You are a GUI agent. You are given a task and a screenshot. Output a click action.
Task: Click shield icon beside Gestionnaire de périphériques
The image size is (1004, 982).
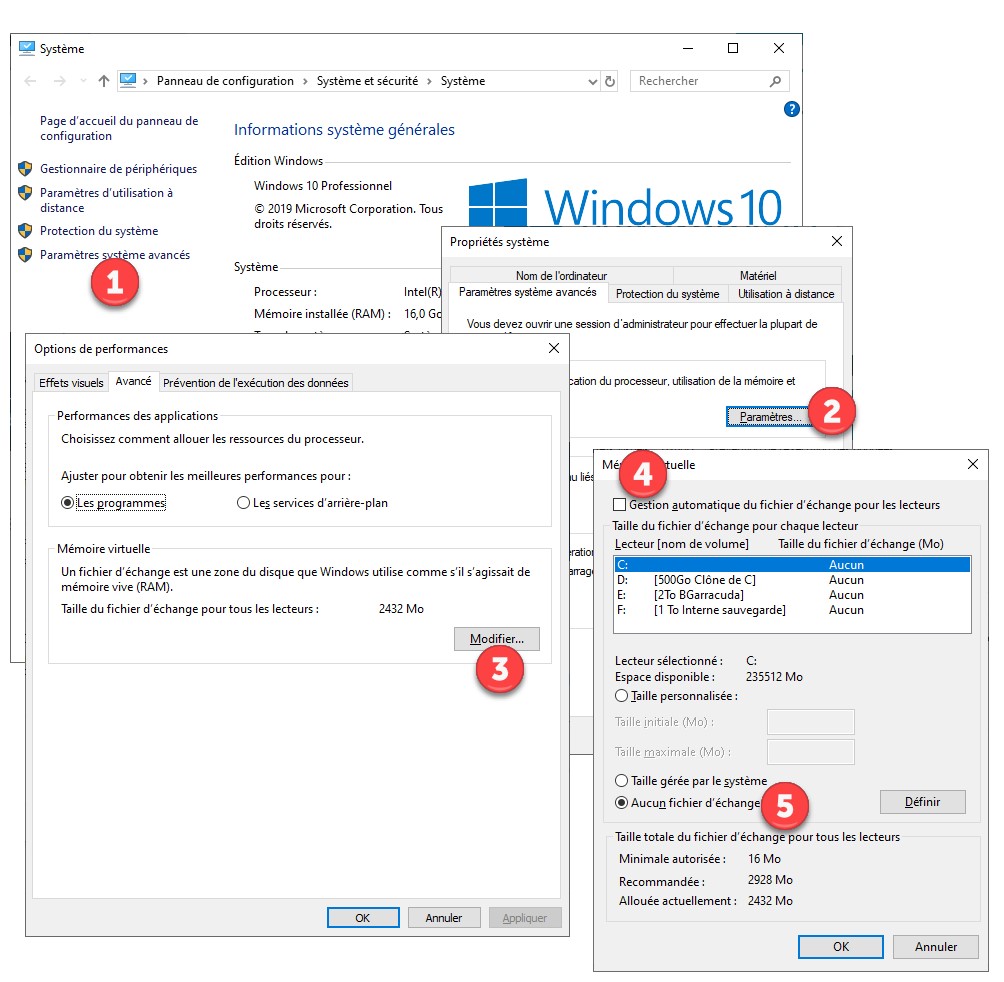[x=25, y=169]
